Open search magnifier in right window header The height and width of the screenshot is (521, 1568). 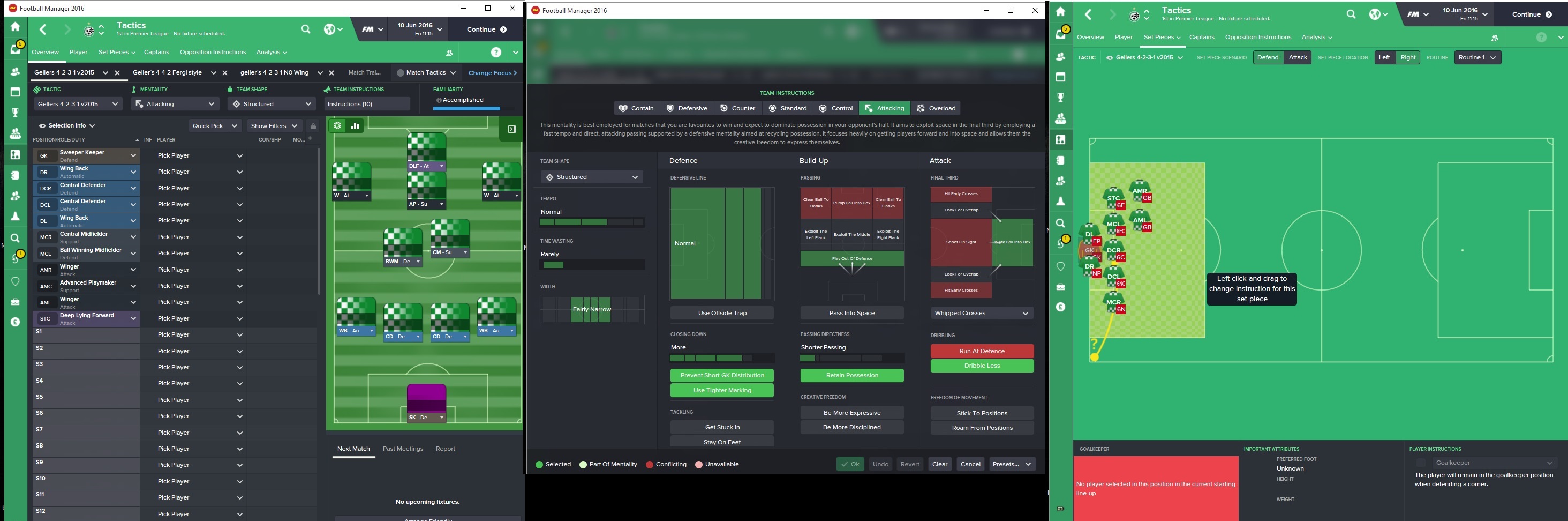(1351, 14)
